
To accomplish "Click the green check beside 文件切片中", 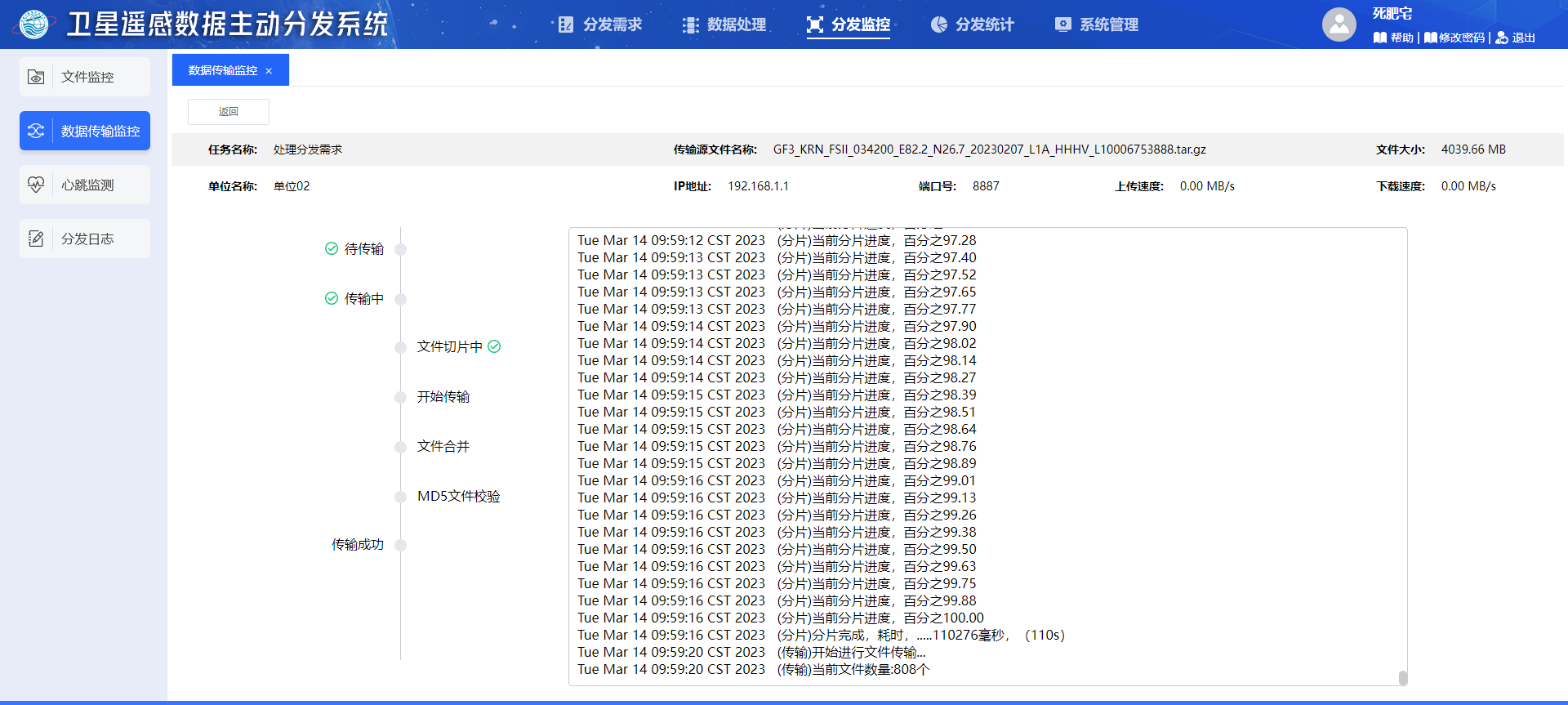I will pos(494,346).
